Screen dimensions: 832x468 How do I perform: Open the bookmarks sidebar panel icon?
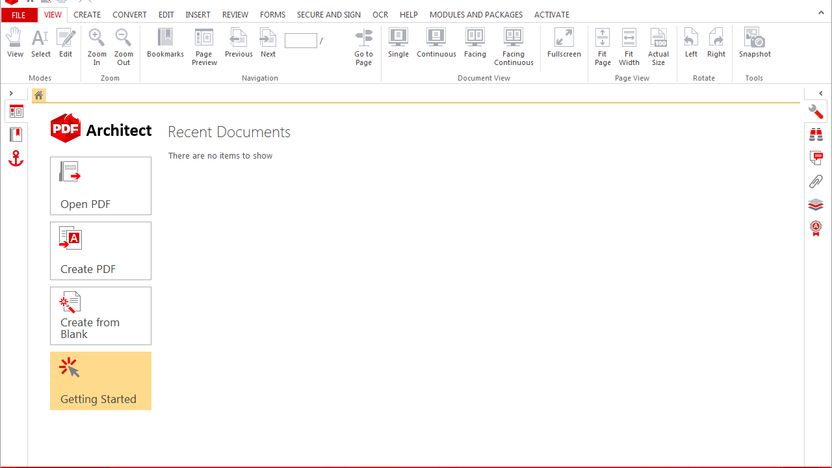coord(16,135)
